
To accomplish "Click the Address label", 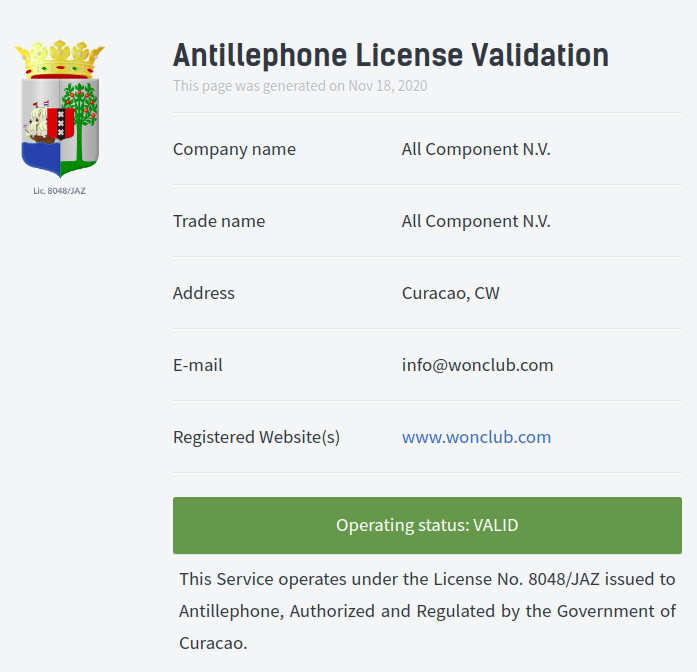I will [x=204, y=293].
